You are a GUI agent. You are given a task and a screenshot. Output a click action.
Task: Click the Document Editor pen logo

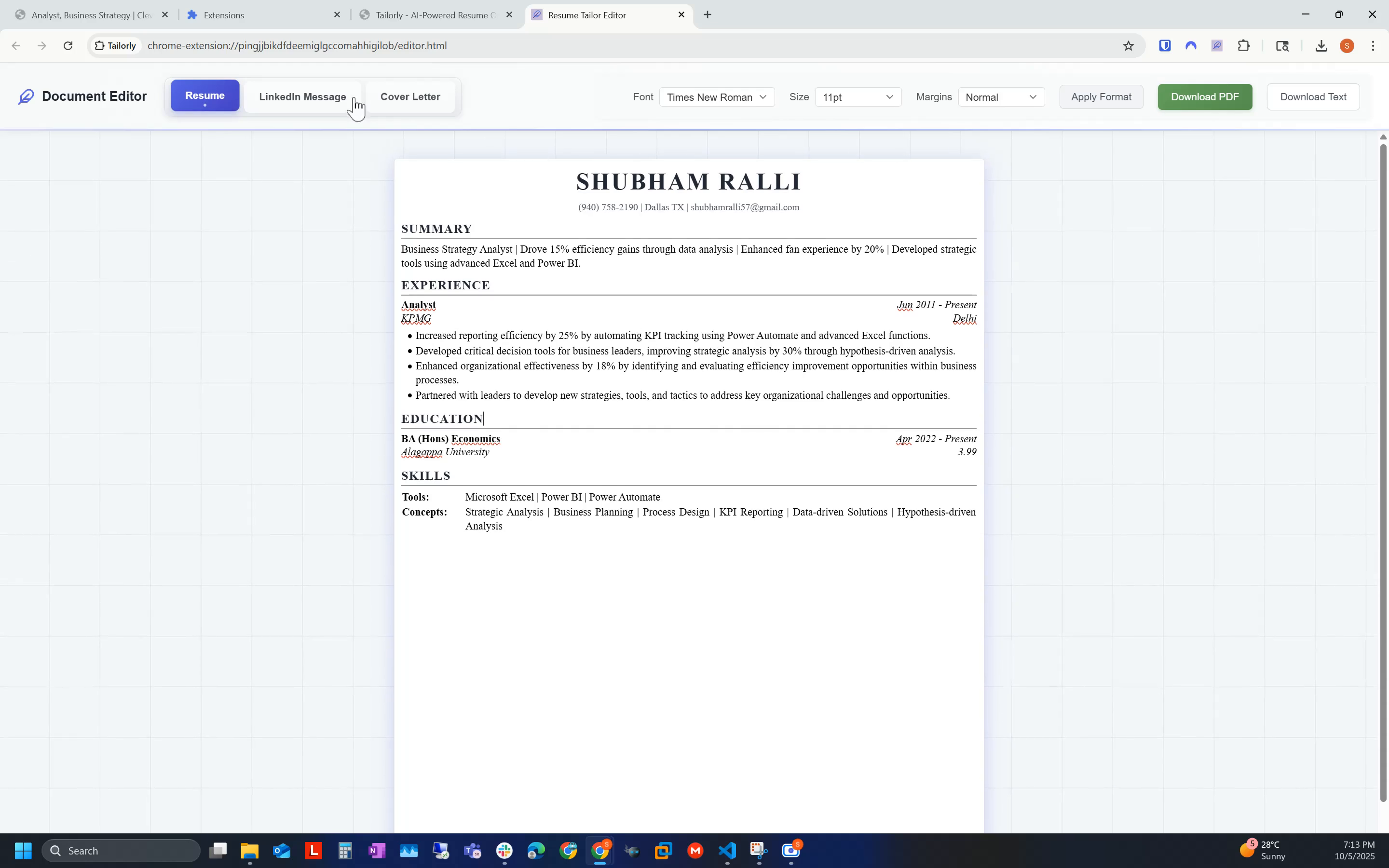pos(27,96)
